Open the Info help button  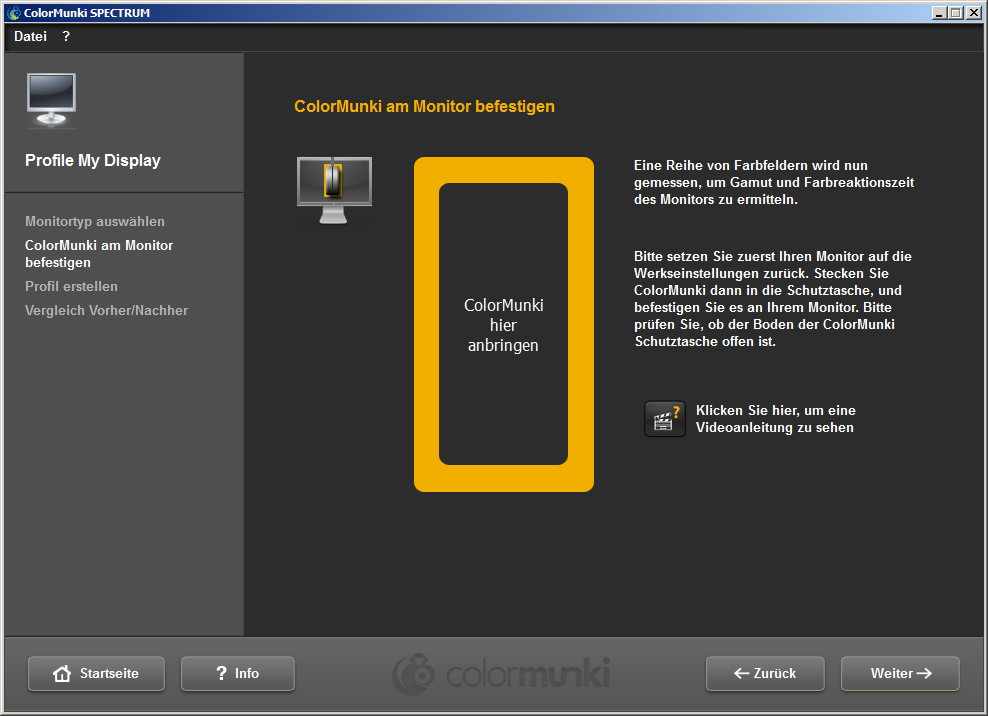click(238, 673)
